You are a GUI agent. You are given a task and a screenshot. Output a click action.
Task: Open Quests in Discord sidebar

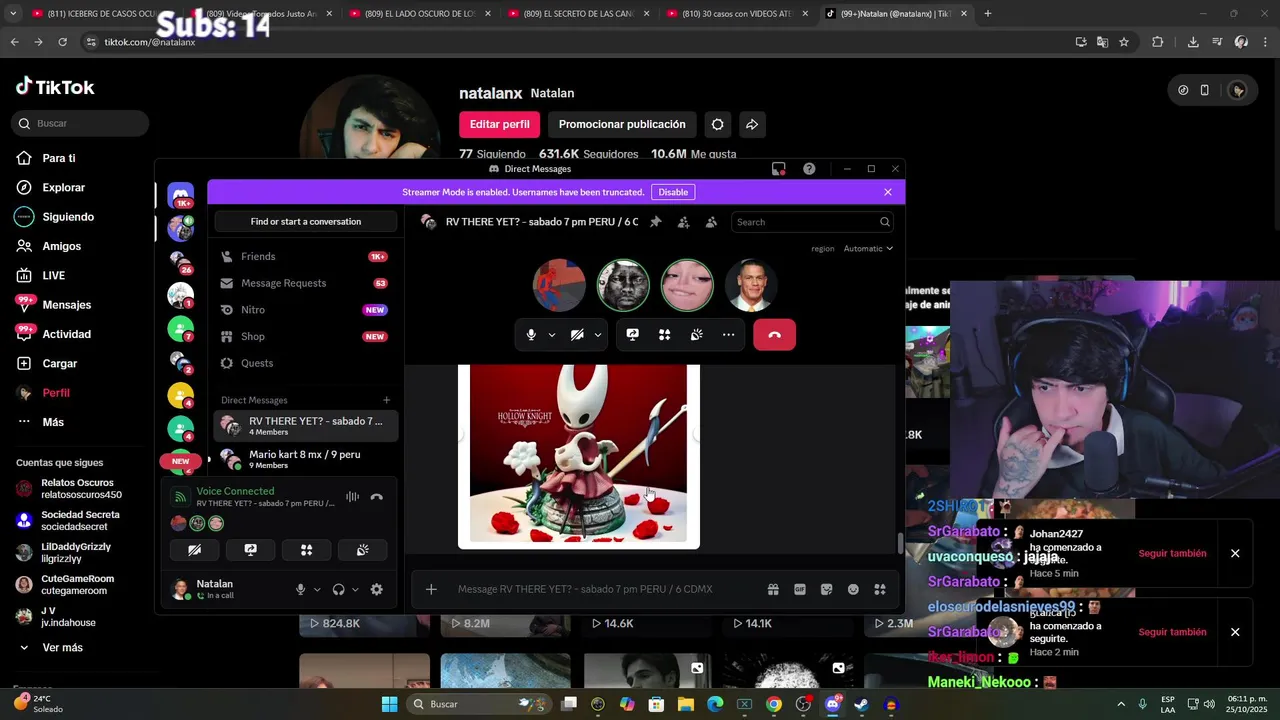click(306, 363)
